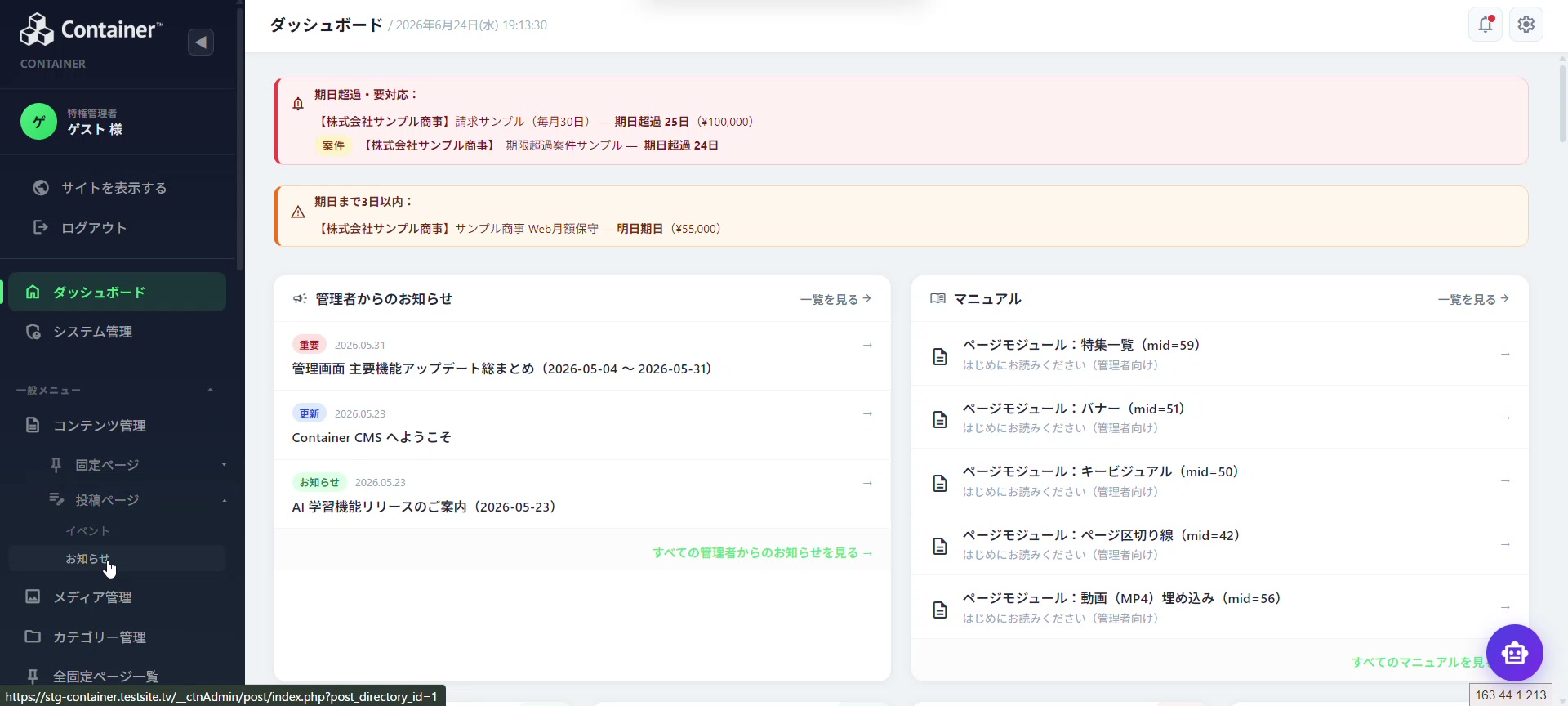Open Container CMS へようこそ notice
The height and width of the screenshot is (706, 1568).
coord(581,426)
